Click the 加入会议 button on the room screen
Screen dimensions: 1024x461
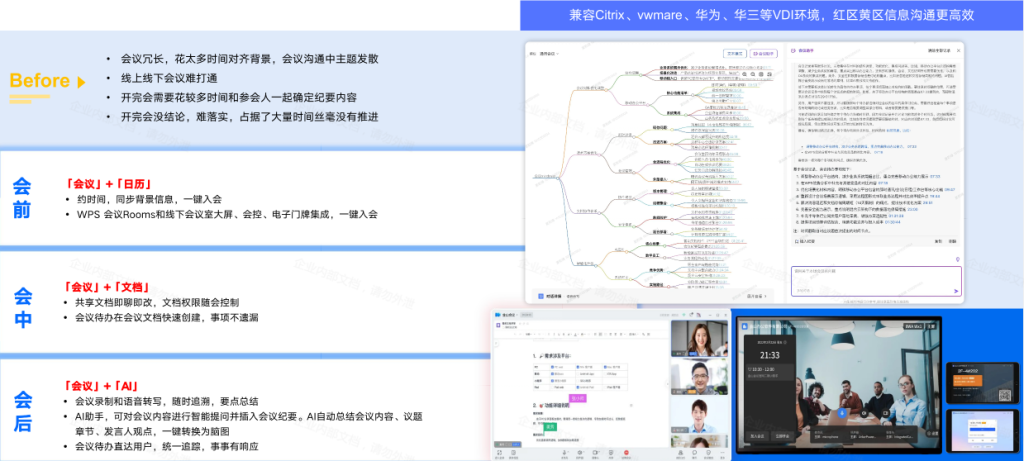757,436
